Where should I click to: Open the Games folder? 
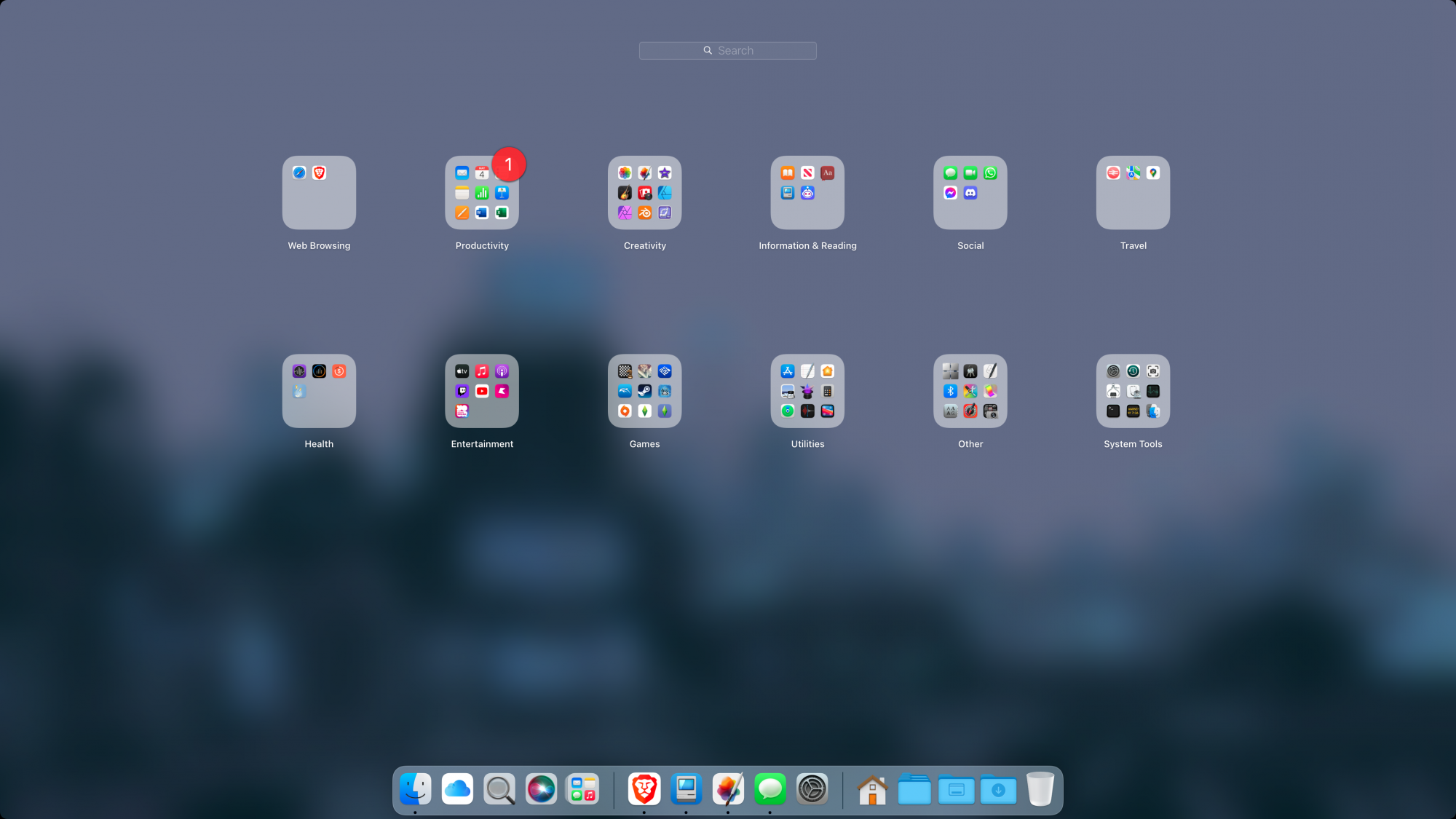(644, 391)
